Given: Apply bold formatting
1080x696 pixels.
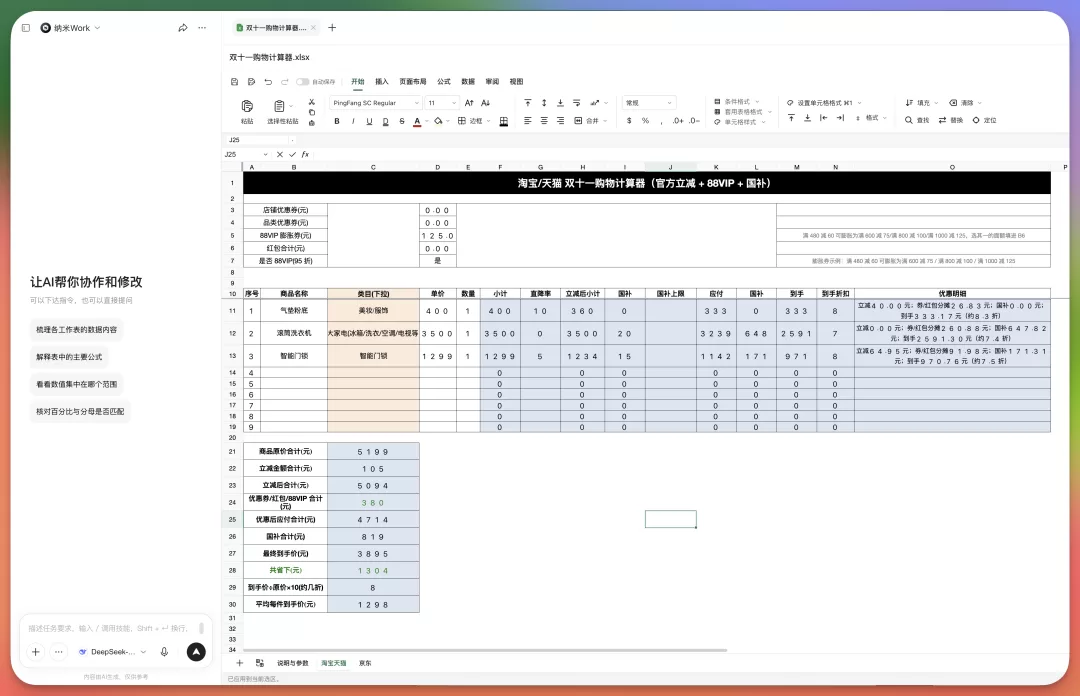Looking at the screenshot, I should 337,121.
